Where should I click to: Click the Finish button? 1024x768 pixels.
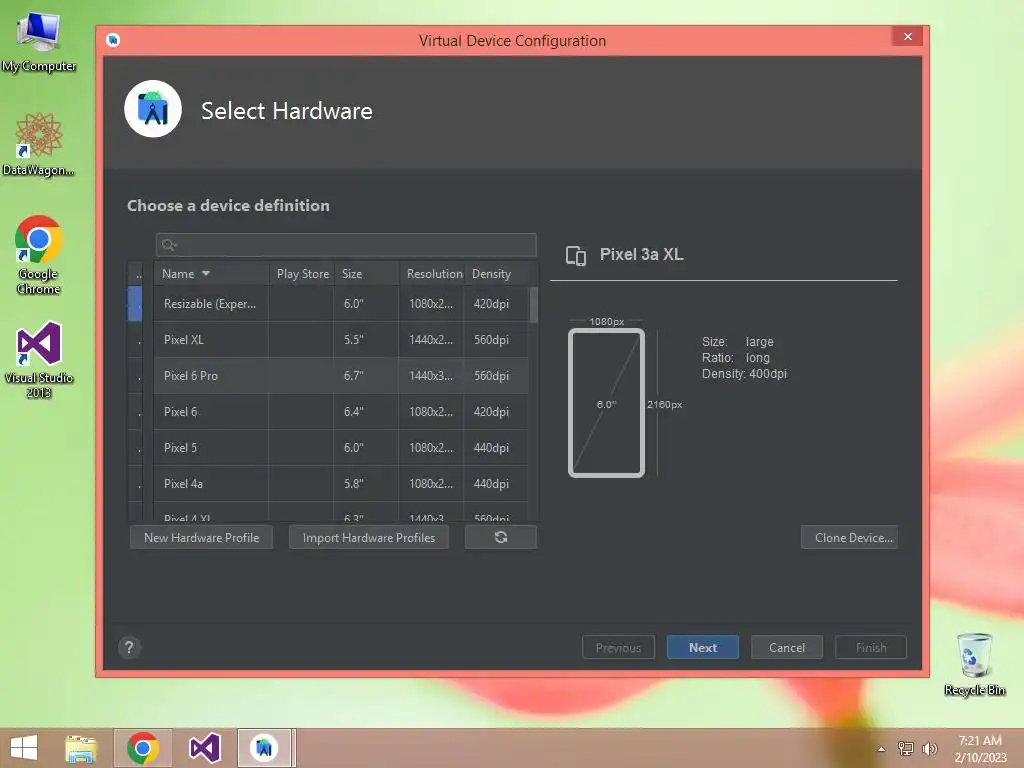871,647
